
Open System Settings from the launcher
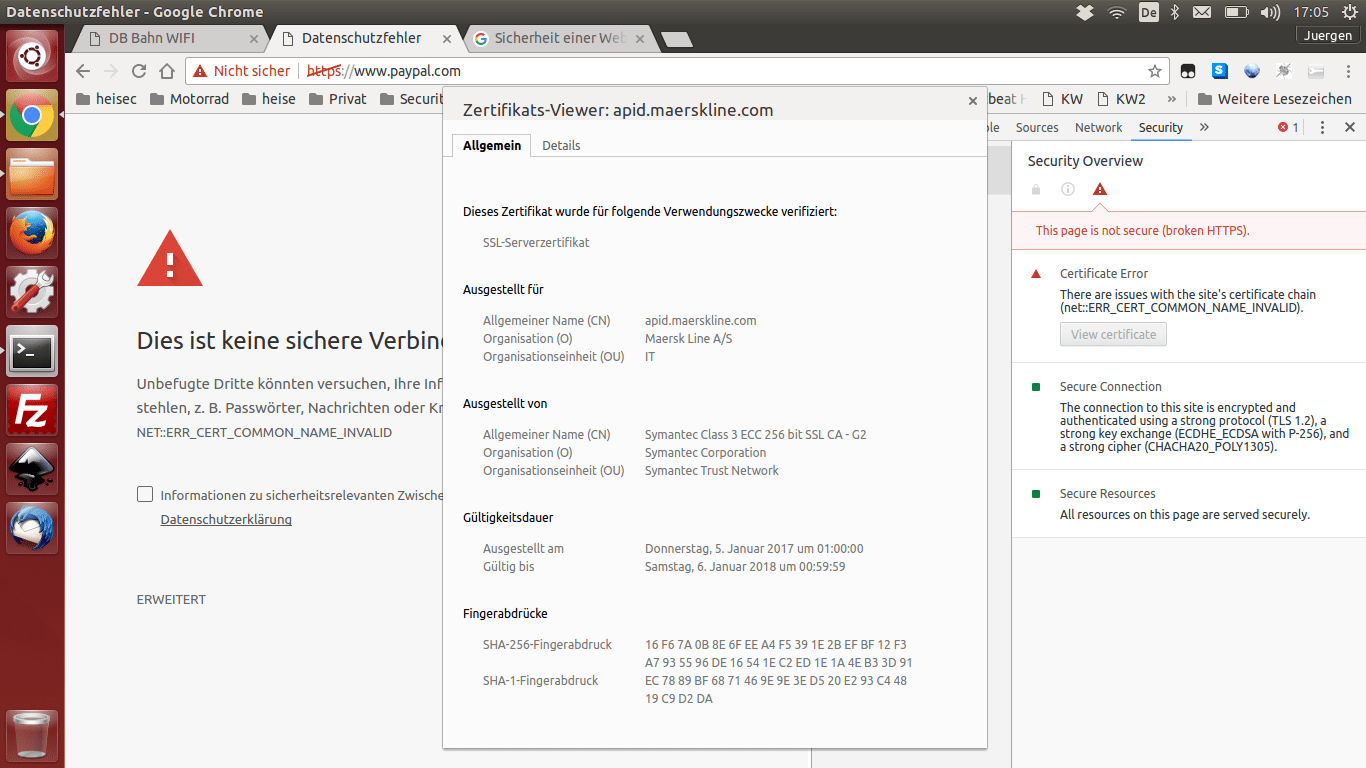click(32, 292)
